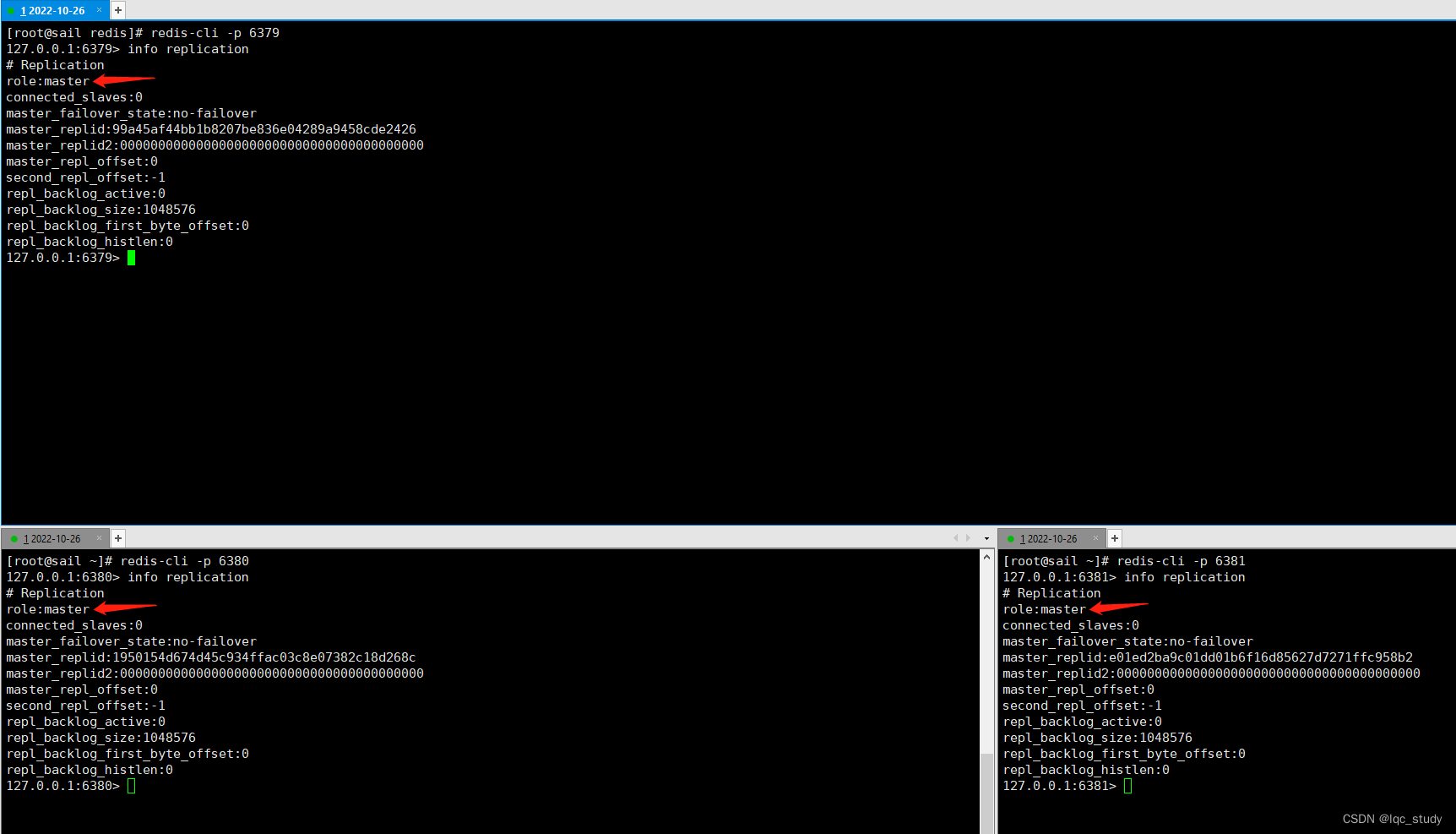Click 'role:master' text in the 6380 terminal
Viewport: 1456px width, 834px height.
point(47,609)
